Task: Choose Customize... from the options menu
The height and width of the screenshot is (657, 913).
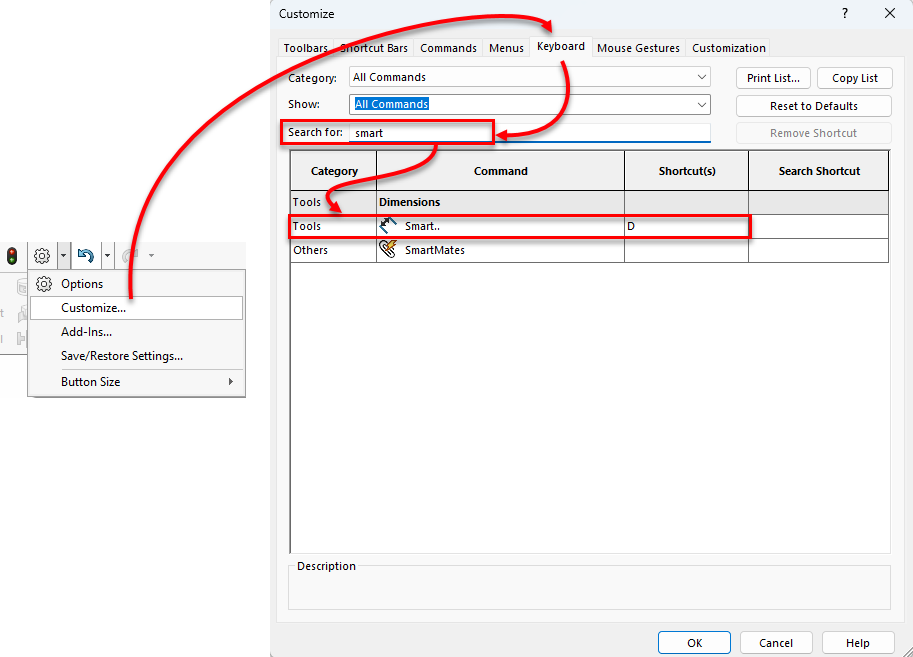Action: pos(93,308)
